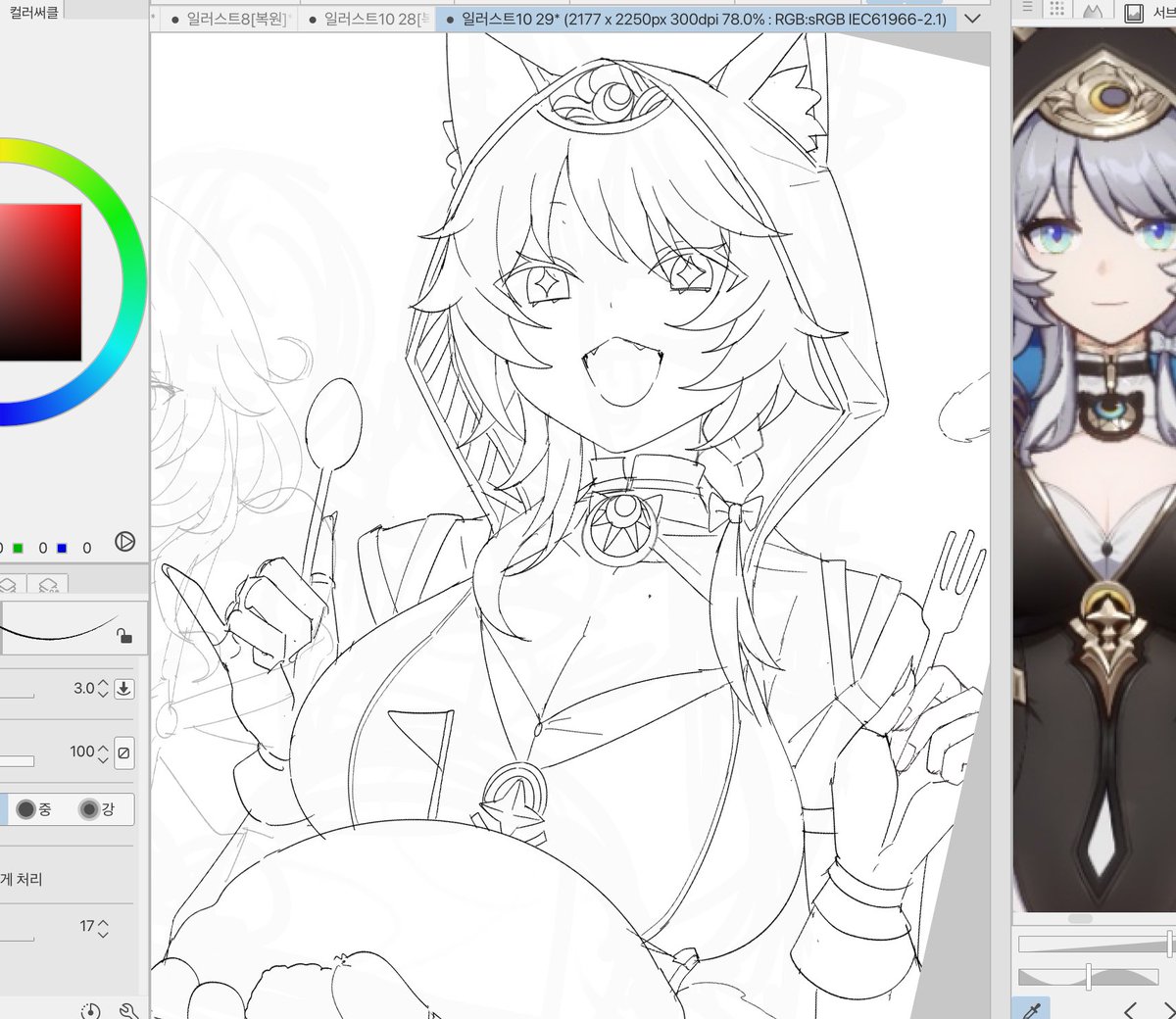Open the document tab list chevron
Viewport: 1176px width, 1019px height.
click(971, 19)
